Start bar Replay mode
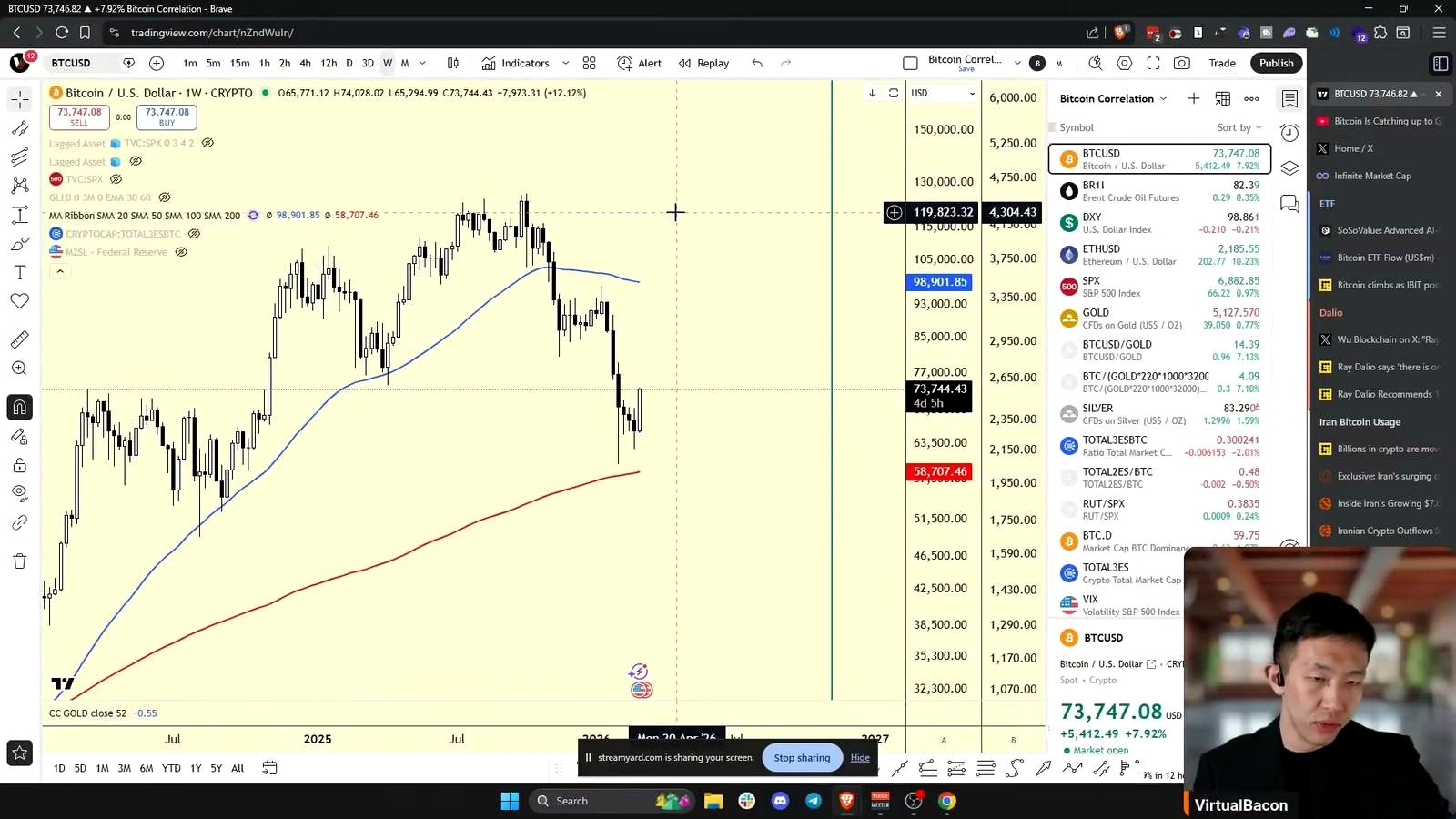This screenshot has height=819, width=1456. click(703, 63)
